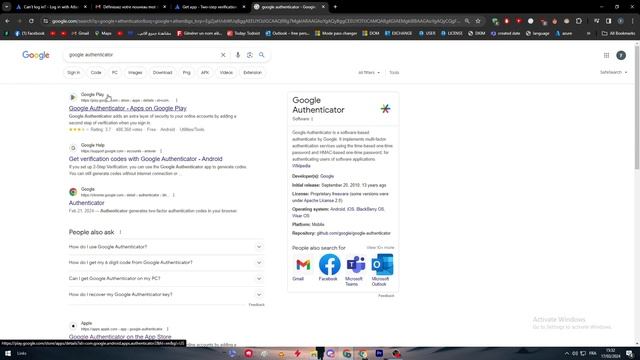Open 'Google Authenticator - Apps on Google Play' result
The image size is (640, 360).
tap(128, 108)
